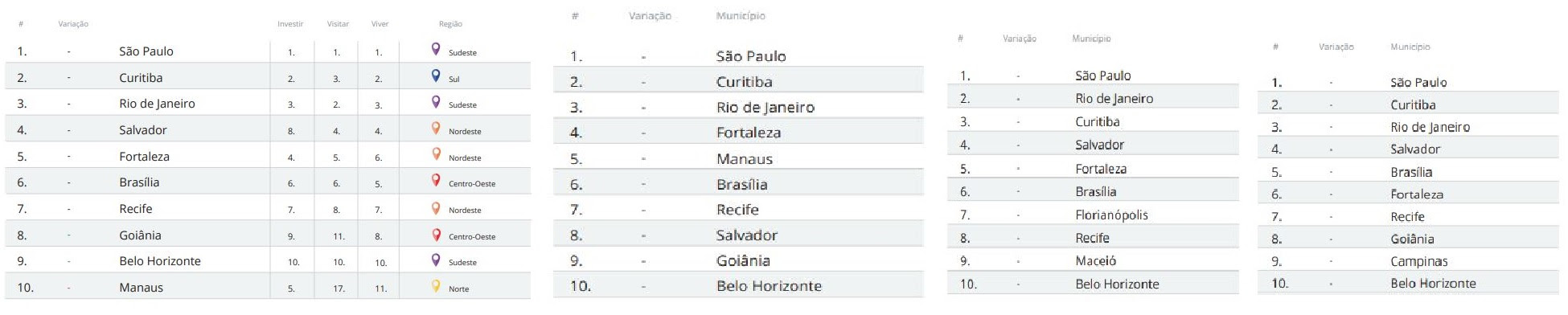Open the Campinas entry
The image size is (1568, 315).
1418,261
